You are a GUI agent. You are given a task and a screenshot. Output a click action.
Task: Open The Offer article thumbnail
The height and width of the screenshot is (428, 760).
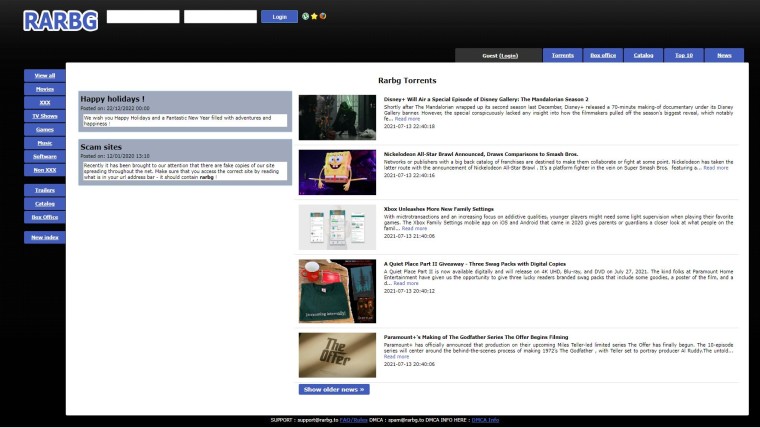(337, 355)
